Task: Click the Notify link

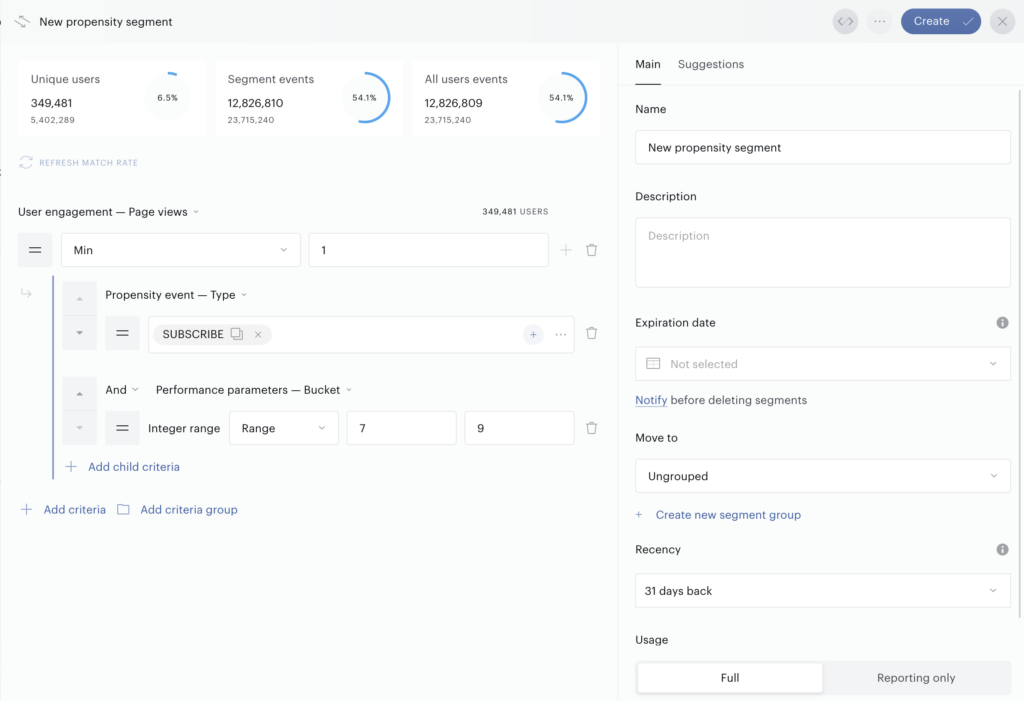Action: pos(651,400)
